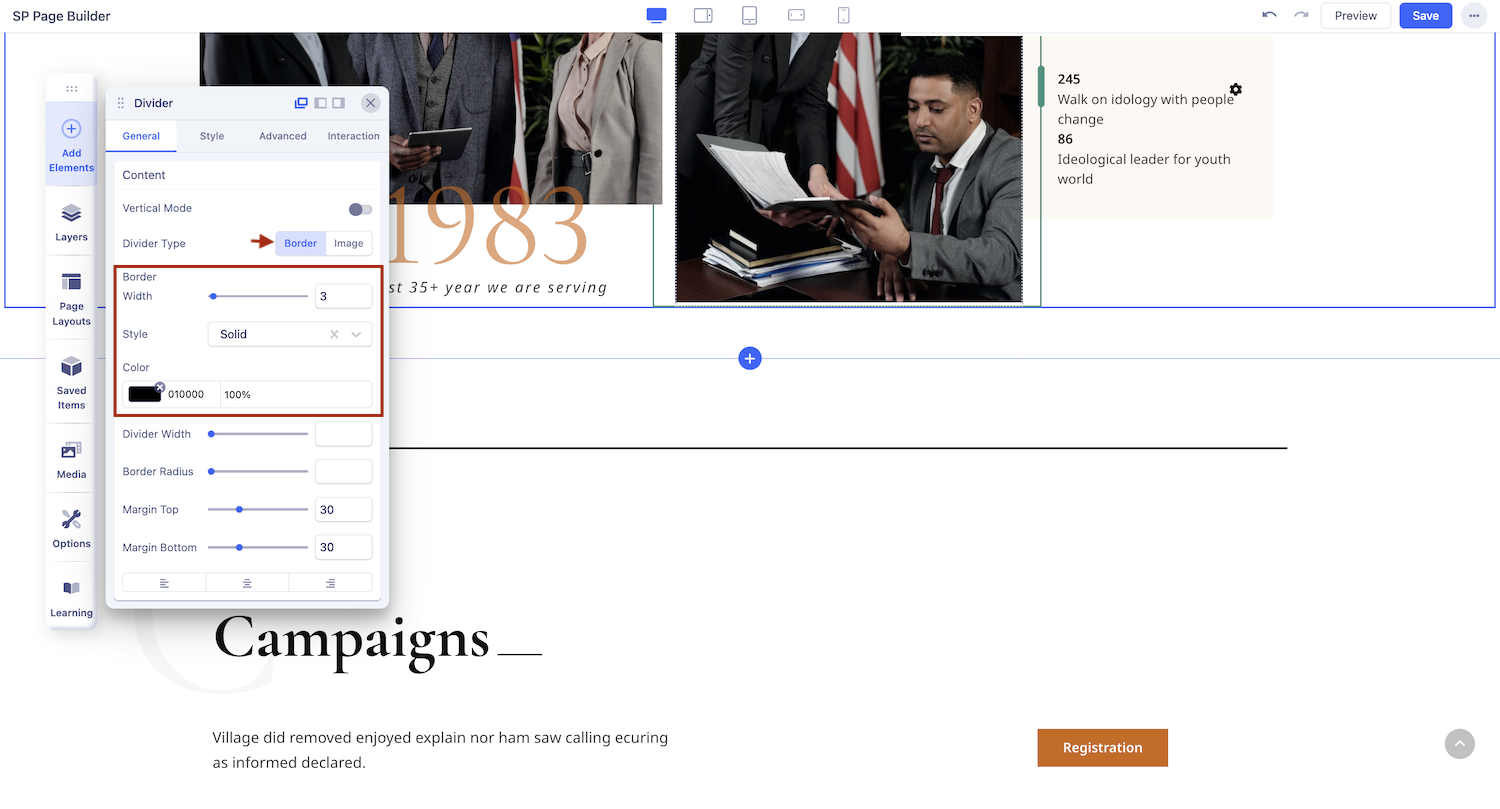The height and width of the screenshot is (809, 1500).
Task: Click the border Width value field
Action: point(344,296)
